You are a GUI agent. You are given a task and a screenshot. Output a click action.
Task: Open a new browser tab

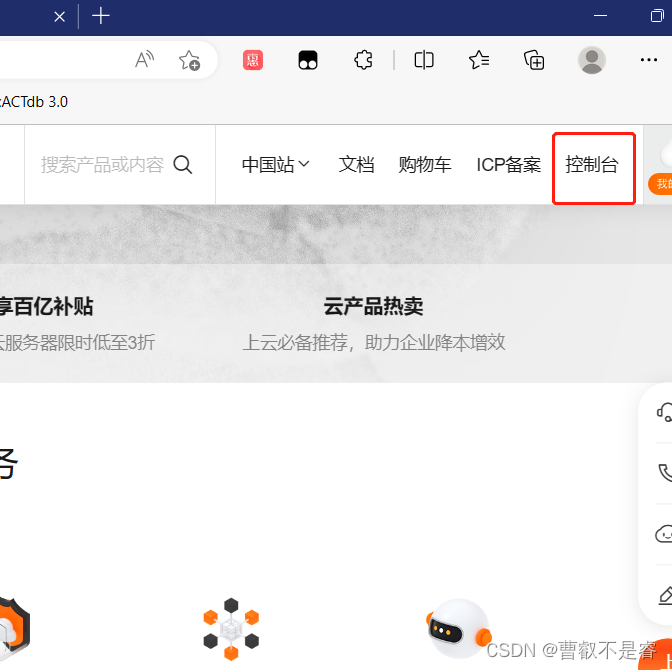(101, 16)
